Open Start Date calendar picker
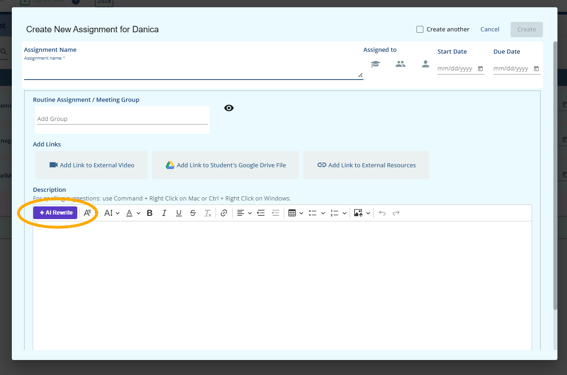567x375 pixels. coord(481,69)
